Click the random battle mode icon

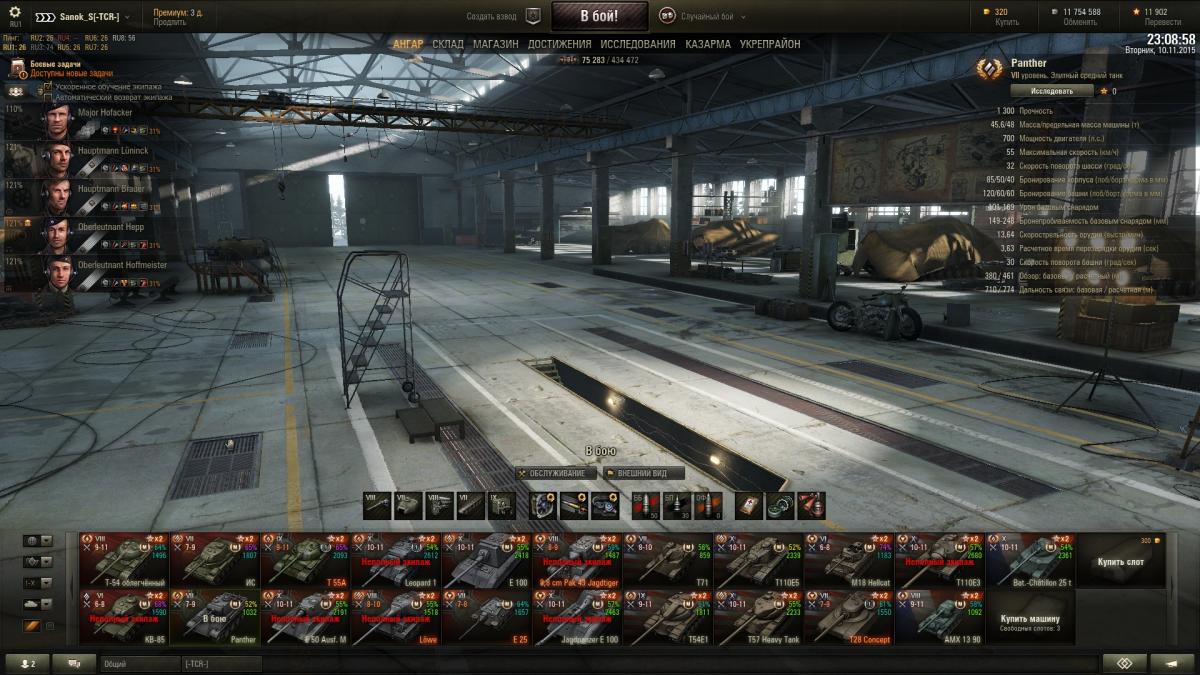pos(667,16)
